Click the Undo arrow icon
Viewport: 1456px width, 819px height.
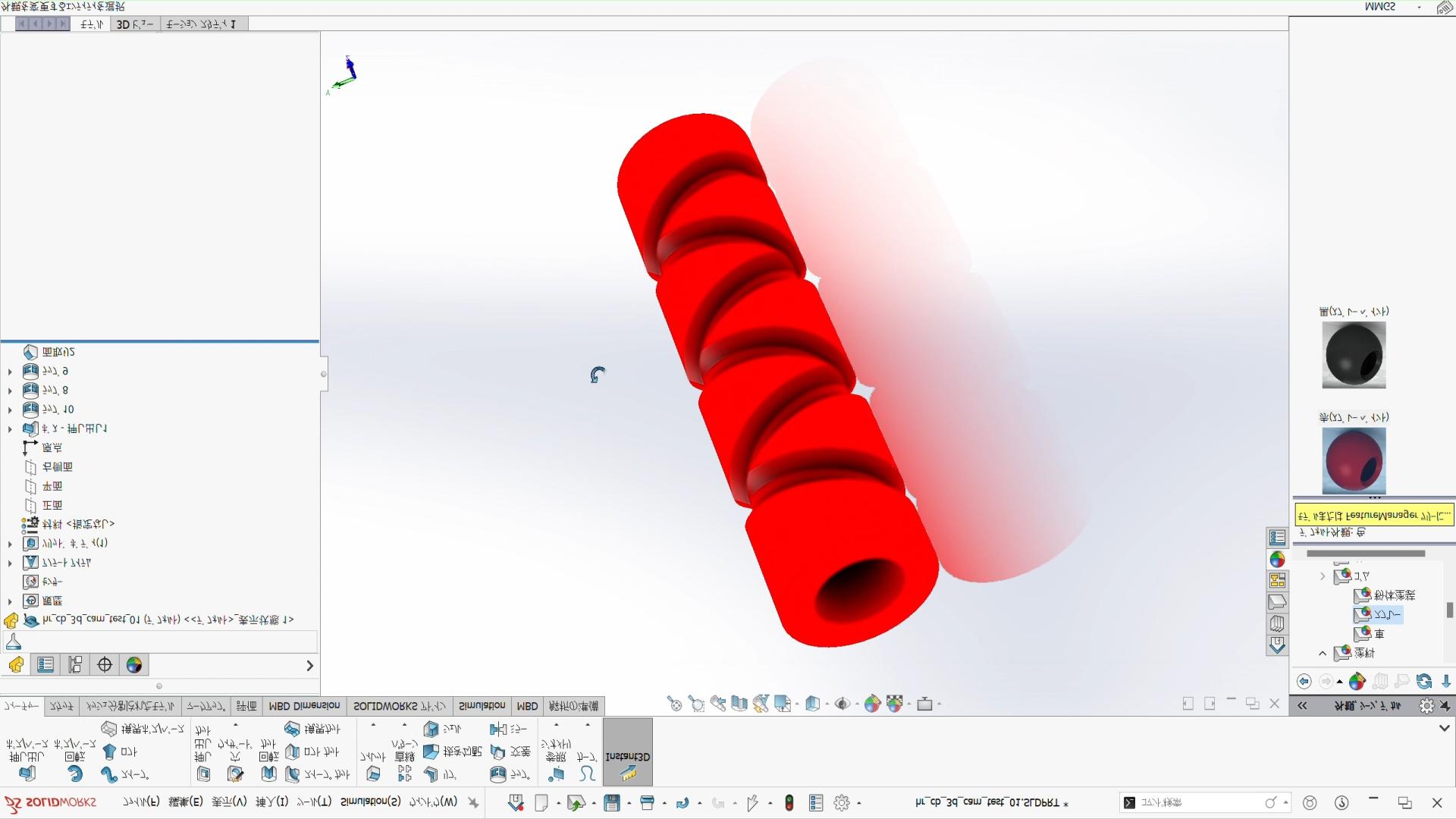[682, 803]
